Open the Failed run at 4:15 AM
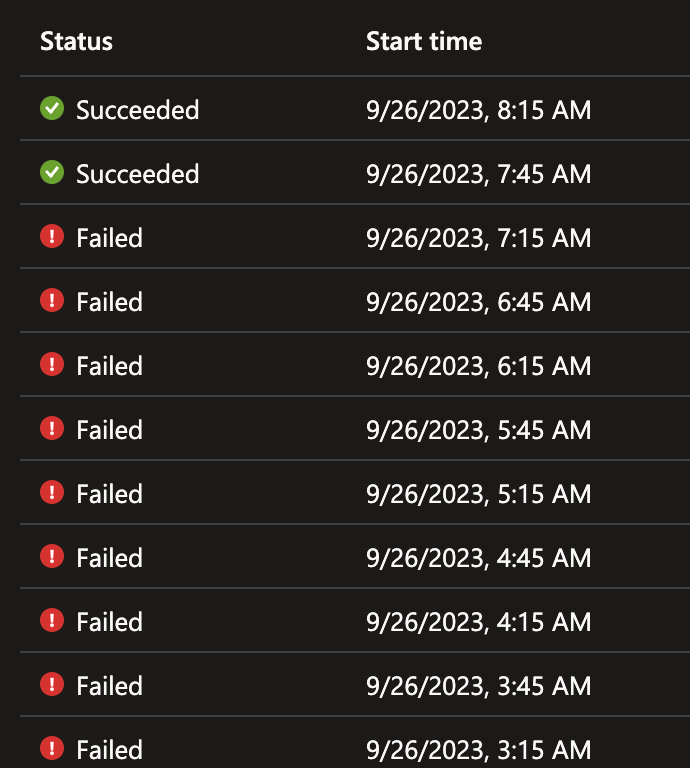 [x=109, y=622]
